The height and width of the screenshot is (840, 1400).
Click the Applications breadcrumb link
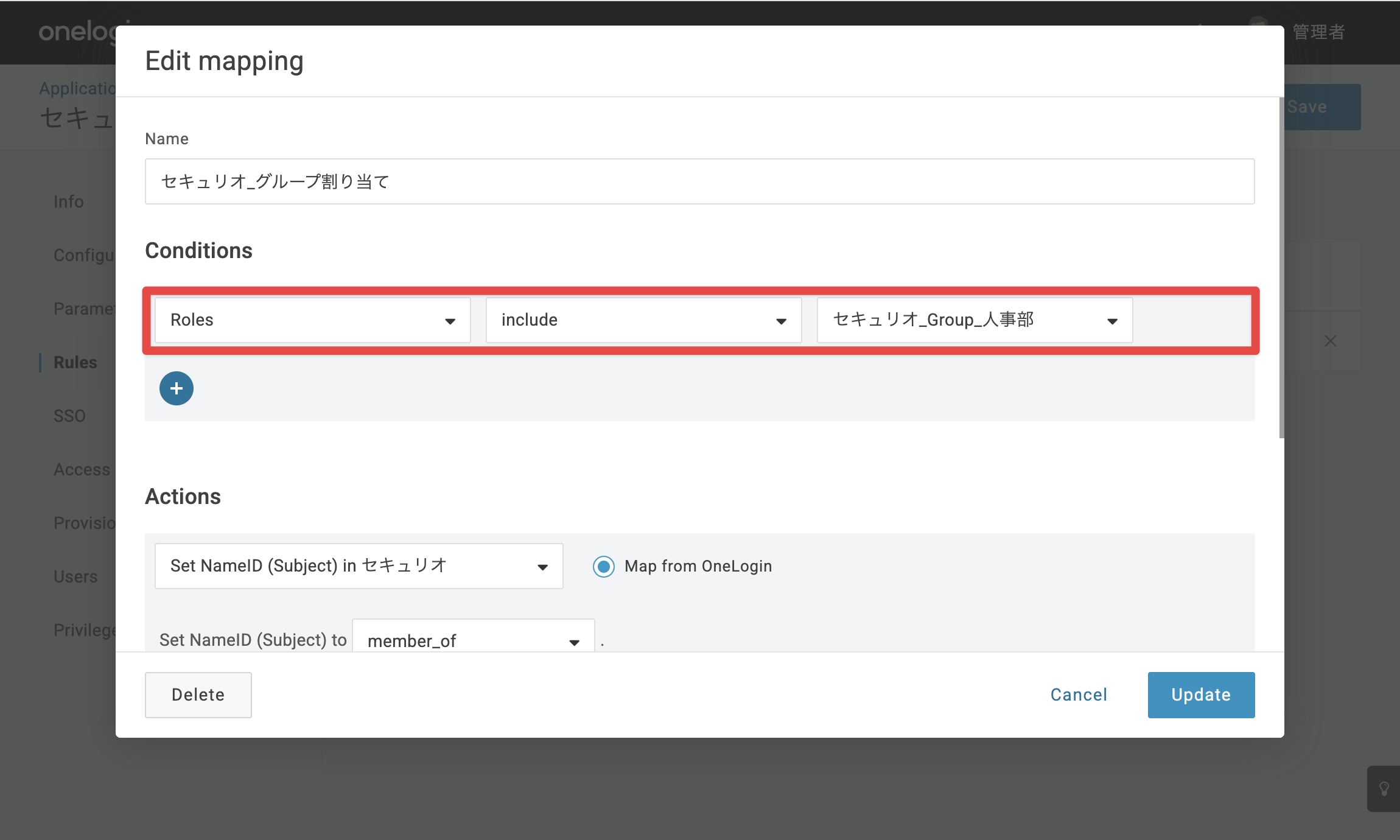[77, 89]
